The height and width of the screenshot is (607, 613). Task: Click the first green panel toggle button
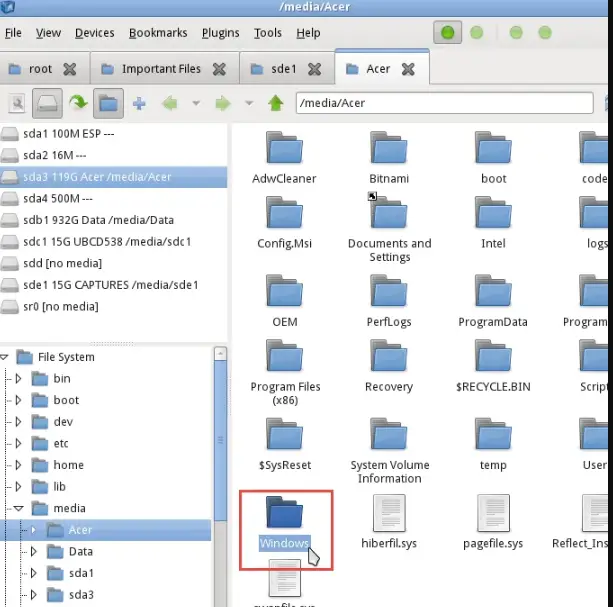click(x=448, y=33)
